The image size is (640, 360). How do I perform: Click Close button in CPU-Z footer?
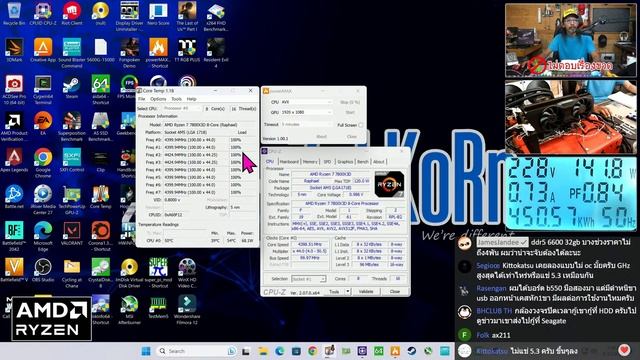point(395,291)
